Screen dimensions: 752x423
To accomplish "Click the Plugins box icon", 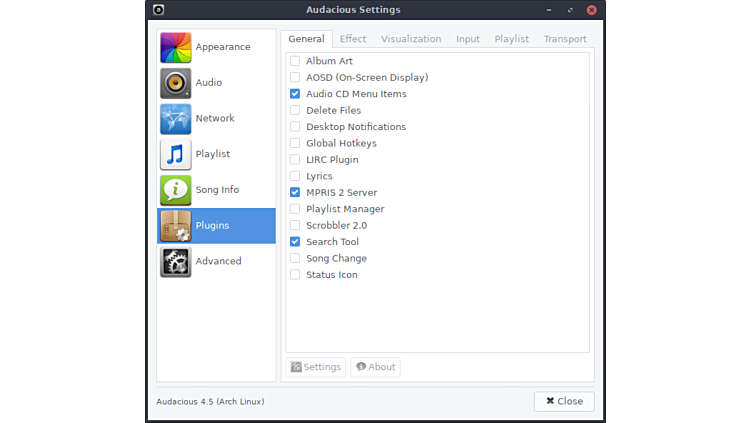I will tap(175, 226).
